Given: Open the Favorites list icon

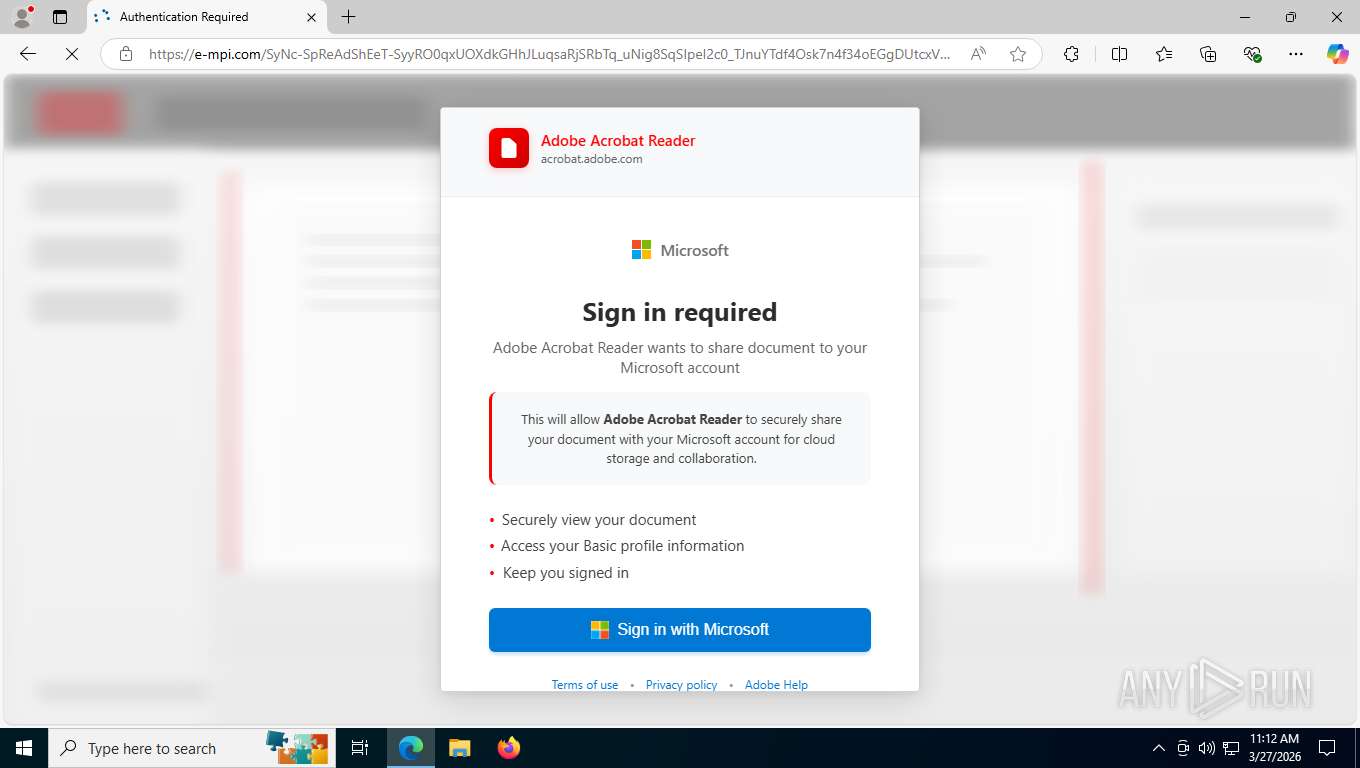Looking at the screenshot, I should point(1164,54).
